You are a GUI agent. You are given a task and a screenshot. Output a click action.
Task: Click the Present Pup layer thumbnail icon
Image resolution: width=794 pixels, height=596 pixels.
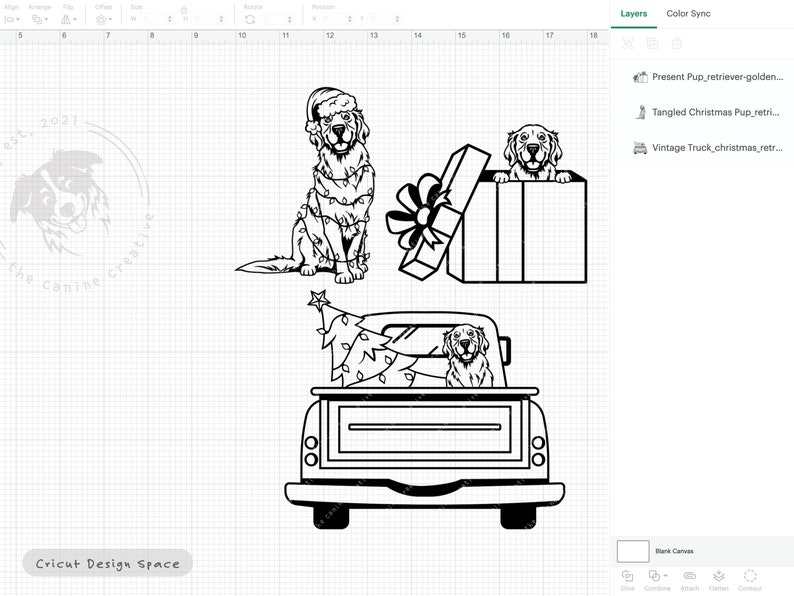[640, 77]
